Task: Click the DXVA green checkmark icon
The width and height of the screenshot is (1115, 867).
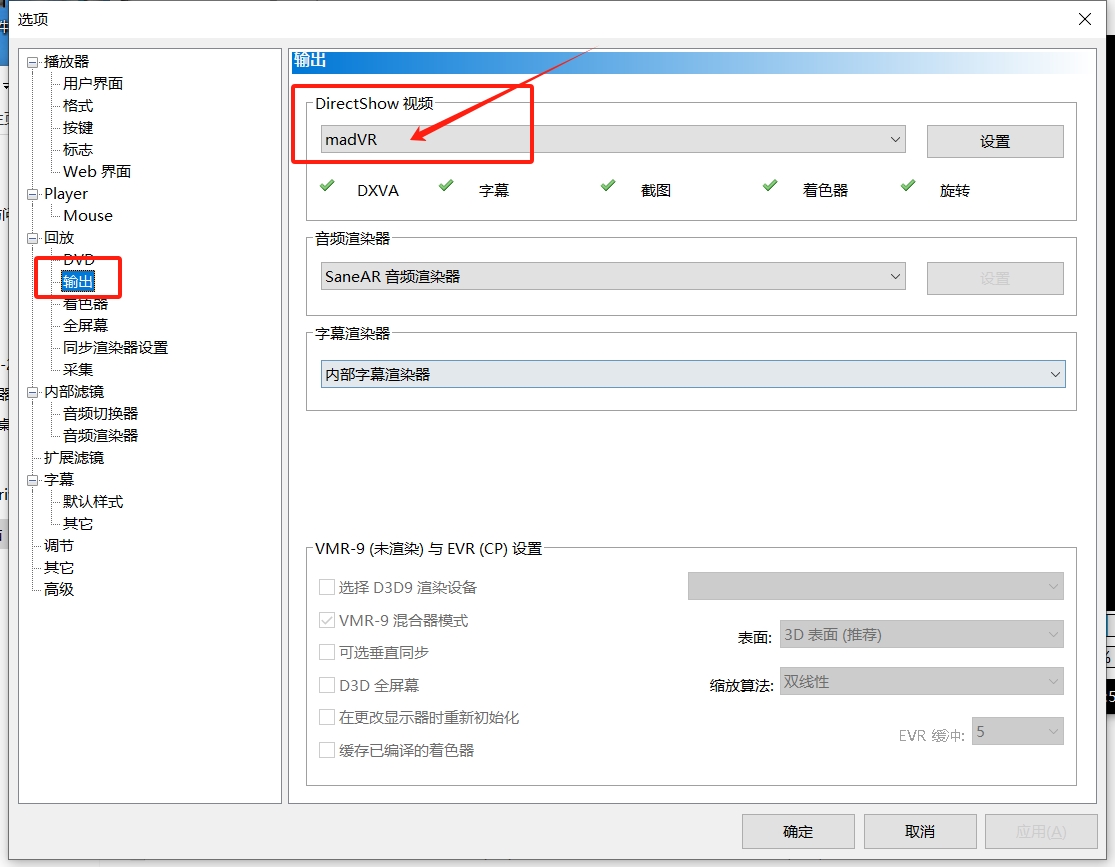Action: [x=327, y=186]
